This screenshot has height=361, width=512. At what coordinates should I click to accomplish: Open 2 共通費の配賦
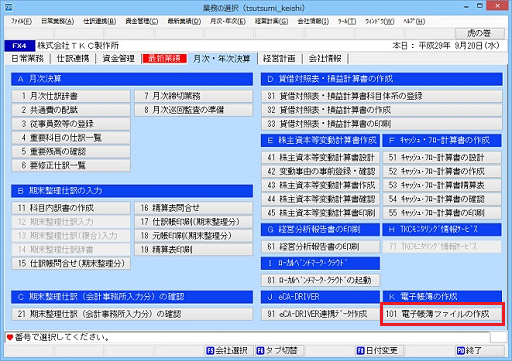click(71, 110)
